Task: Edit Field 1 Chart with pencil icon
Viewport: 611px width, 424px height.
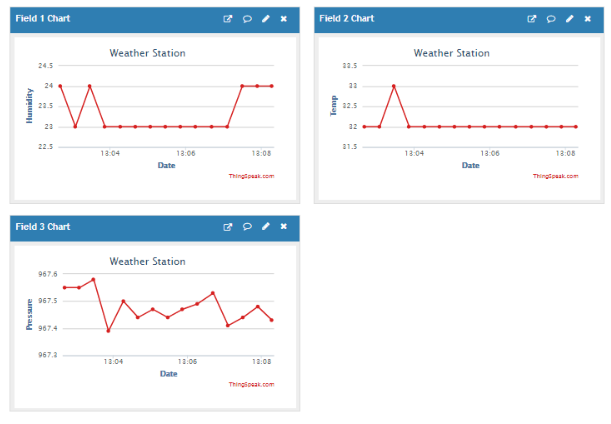Action: point(265,18)
